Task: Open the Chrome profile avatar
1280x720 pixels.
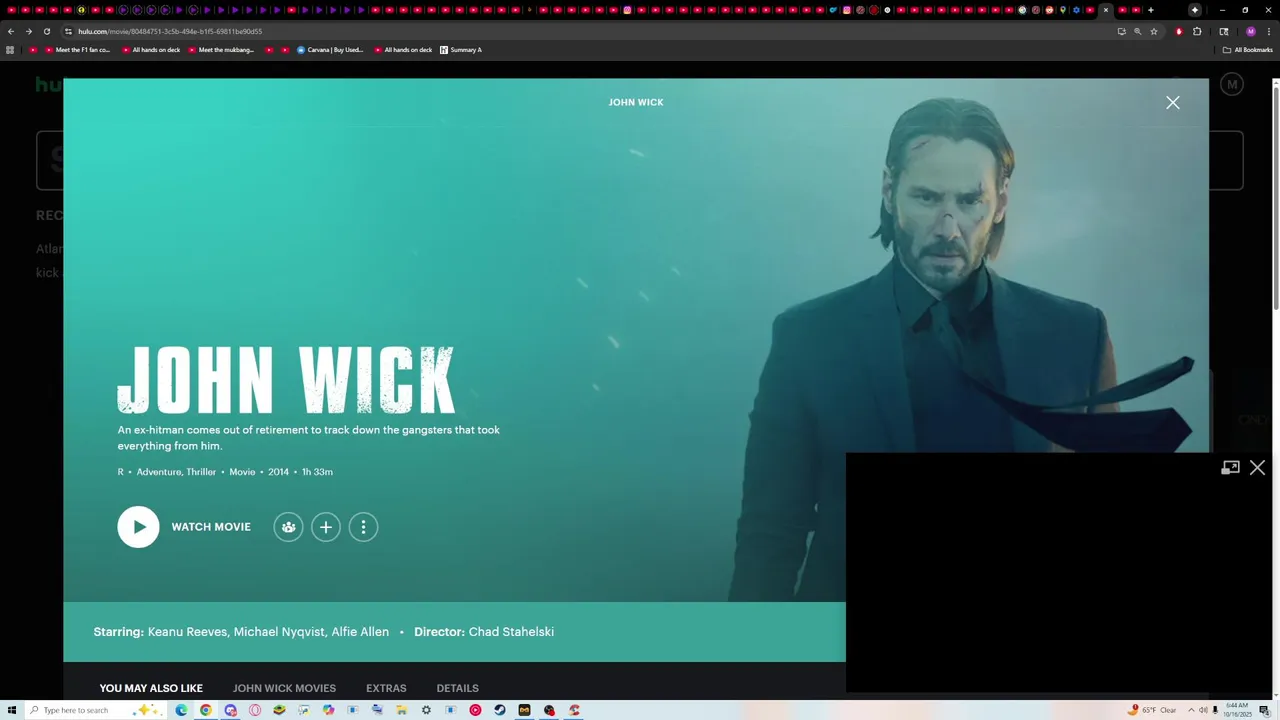Action: click(1250, 31)
